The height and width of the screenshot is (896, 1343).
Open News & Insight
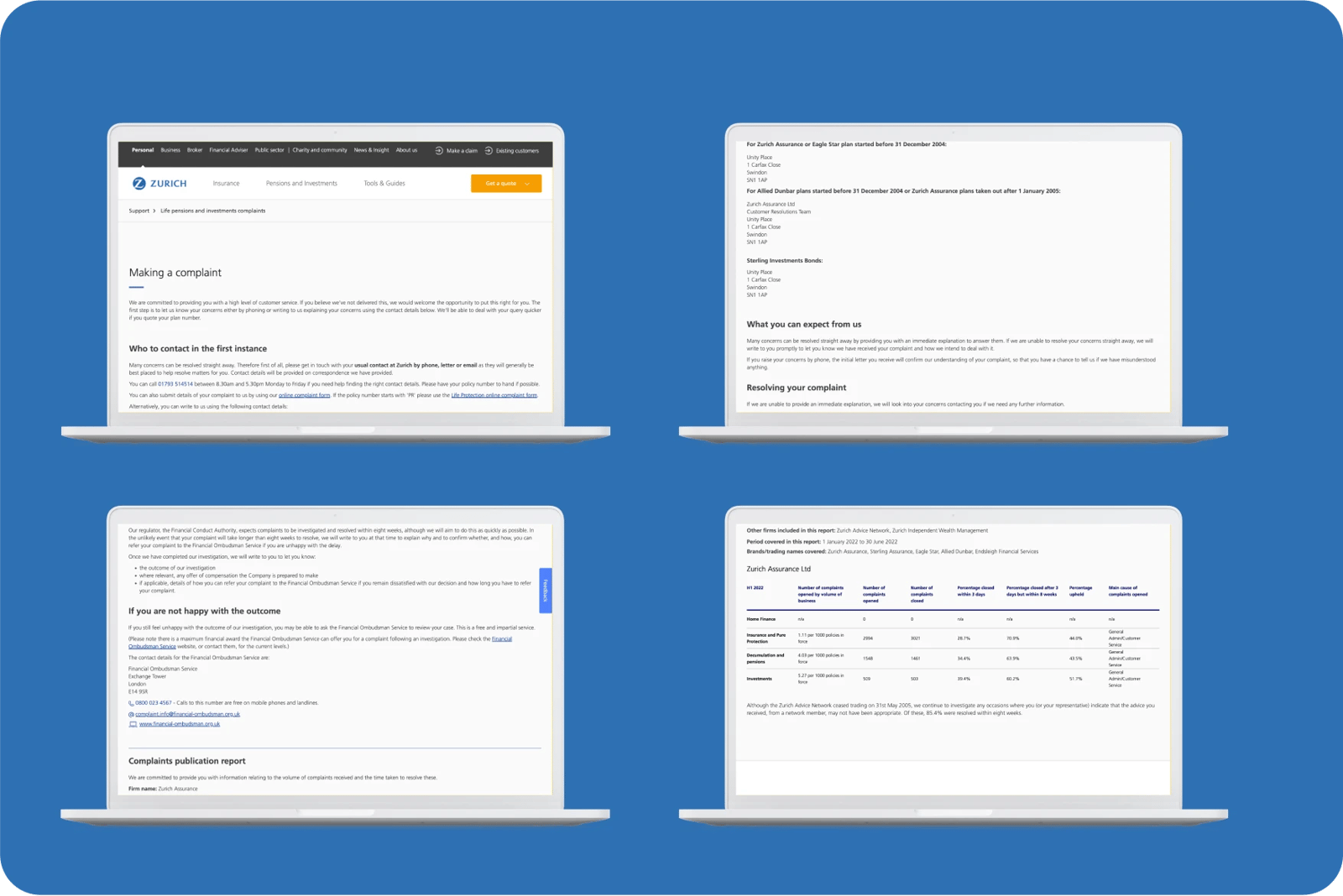click(371, 150)
